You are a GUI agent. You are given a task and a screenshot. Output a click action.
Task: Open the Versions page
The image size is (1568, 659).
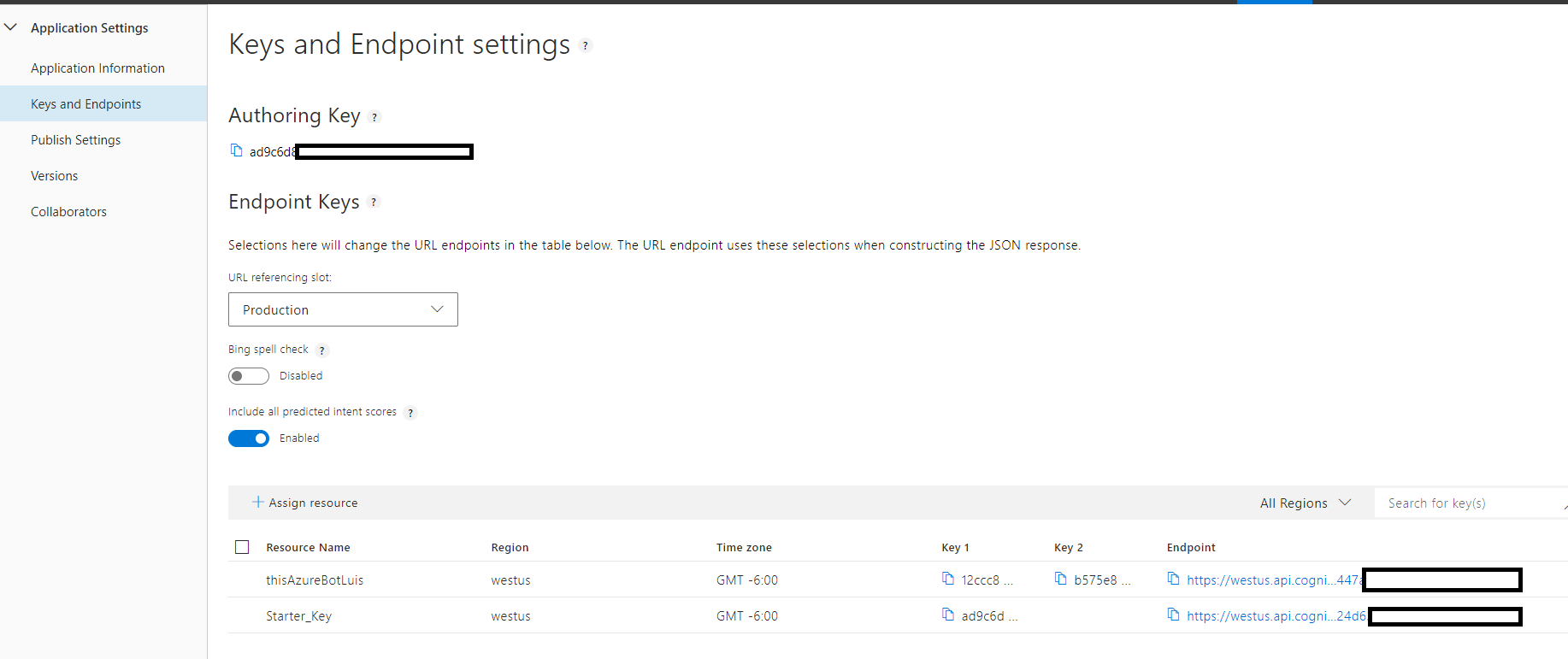point(55,176)
